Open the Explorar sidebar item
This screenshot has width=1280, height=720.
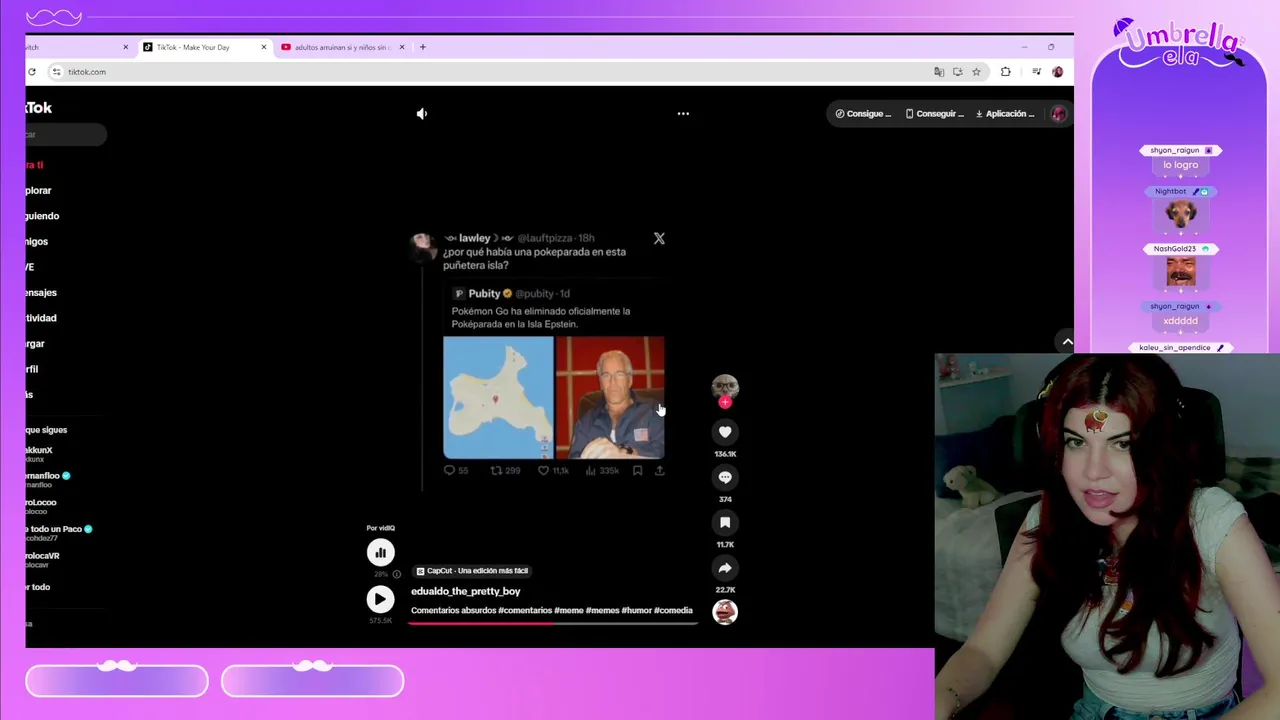[x=39, y=190]
